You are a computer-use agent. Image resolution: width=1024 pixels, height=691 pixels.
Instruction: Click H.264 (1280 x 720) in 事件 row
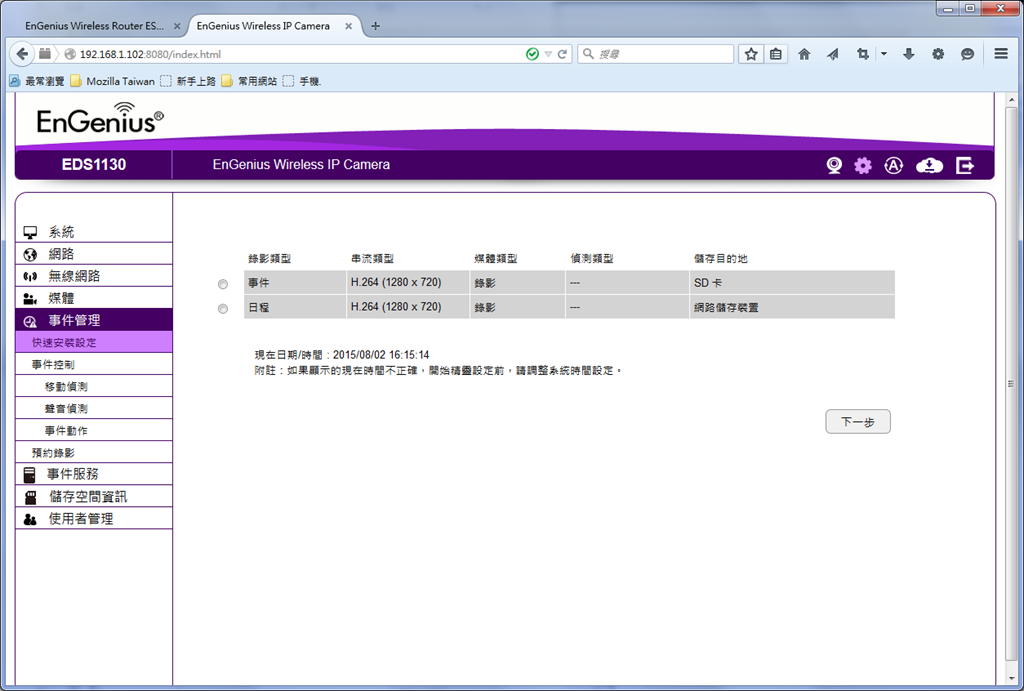[396, 283]
